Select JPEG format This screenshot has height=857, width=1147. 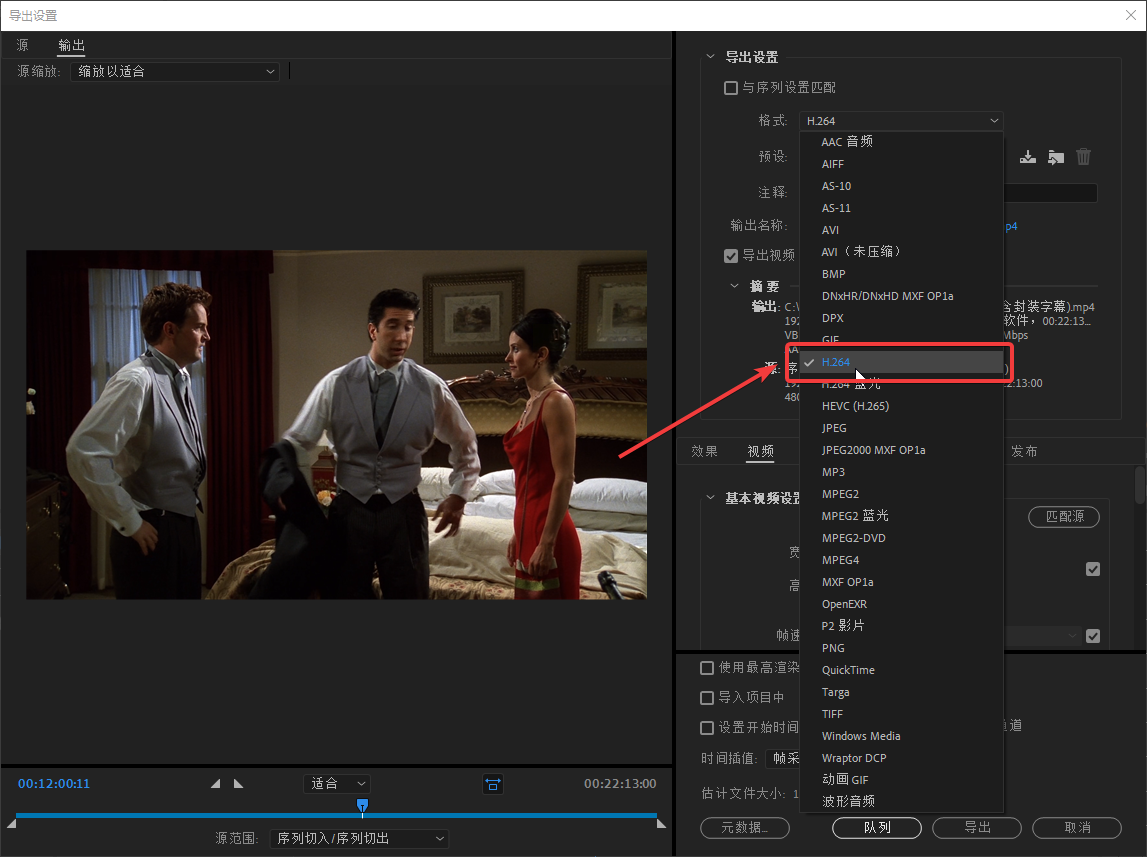[901, 428]
